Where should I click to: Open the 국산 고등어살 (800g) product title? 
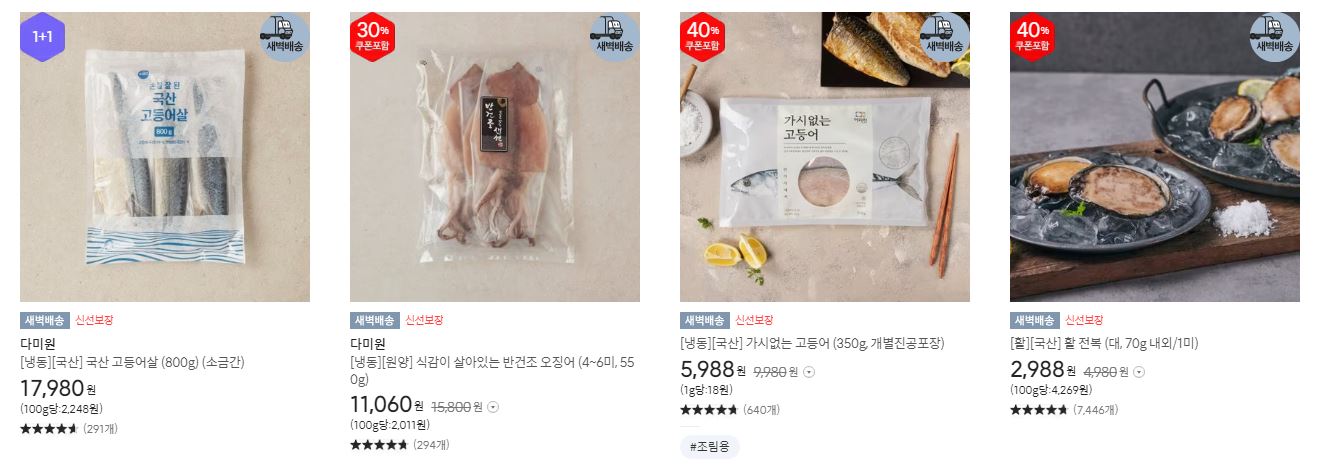click(x=132, y=362)
